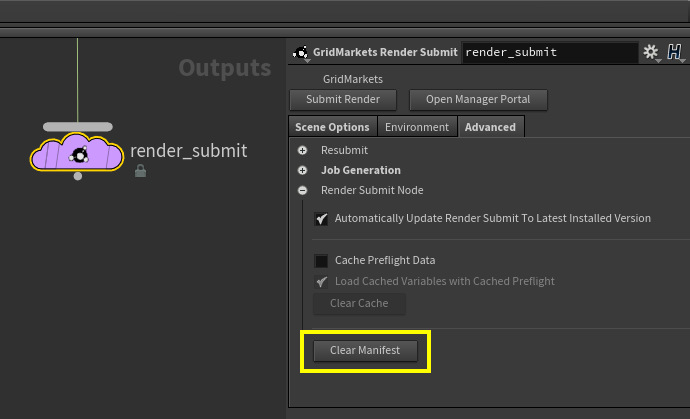Image resolution: width=690 pixels, height=419 pixels.
Task: Select the render_submit cloud node
Action: [77, 152]
